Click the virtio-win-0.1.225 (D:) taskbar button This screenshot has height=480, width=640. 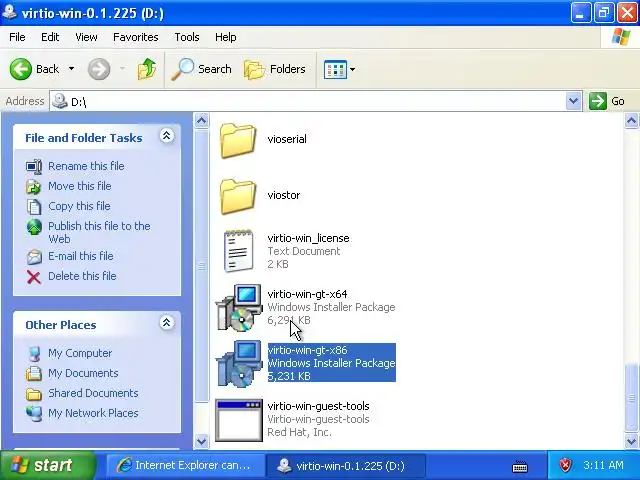[x=345, y=465]
